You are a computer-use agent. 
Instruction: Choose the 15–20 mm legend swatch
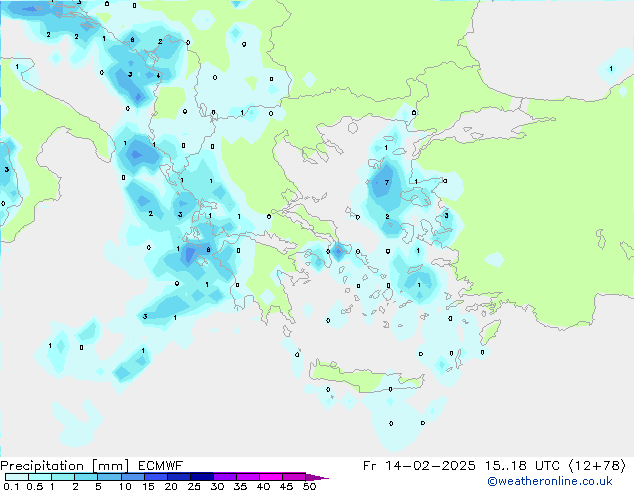click(156, 477)
